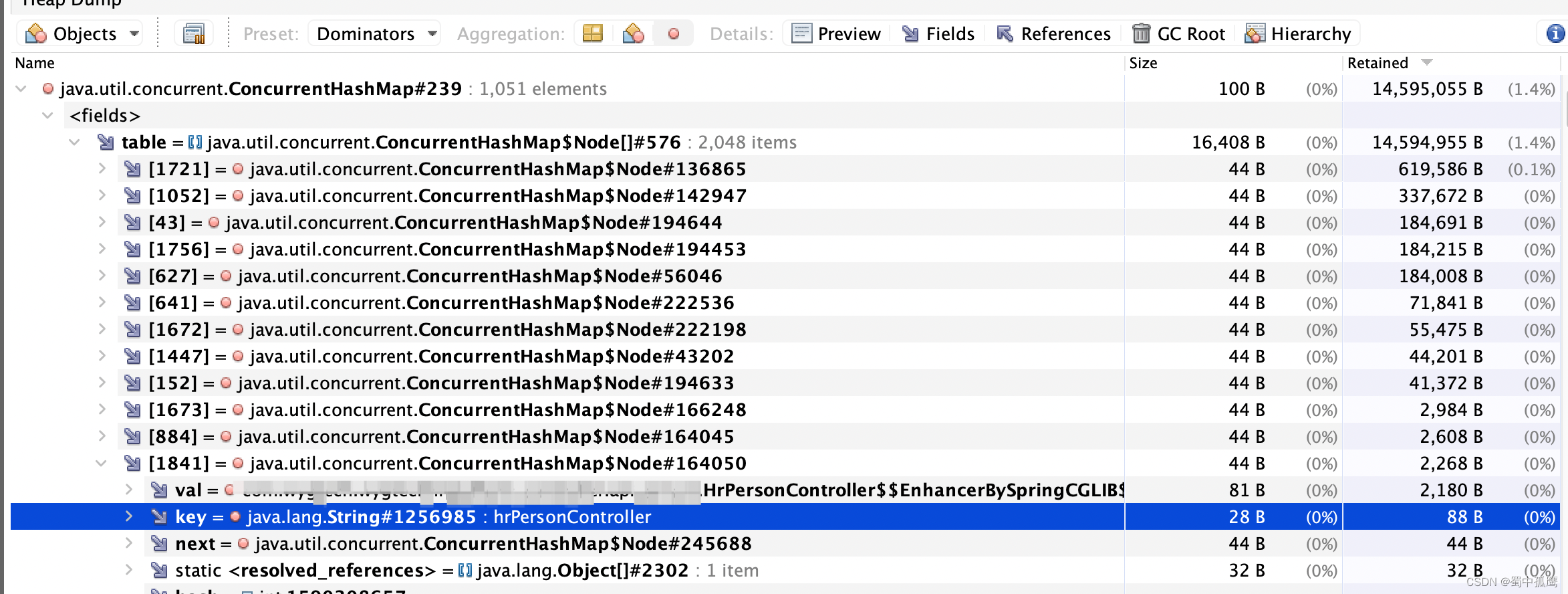This screenshot has height=594, width=1568.
Task: Toggle the References details button
Action: click(1053, 33)
